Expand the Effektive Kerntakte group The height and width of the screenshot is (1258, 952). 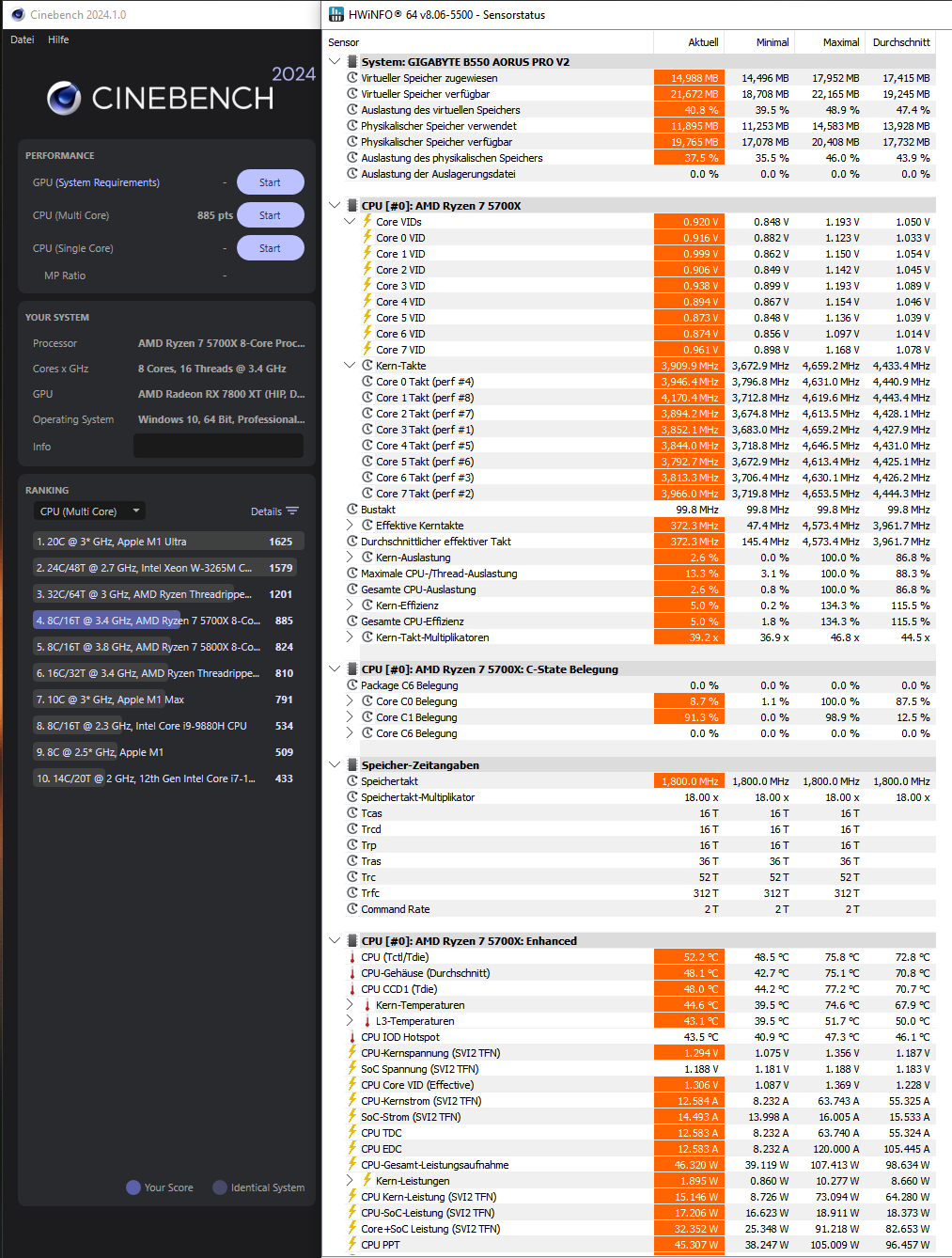tap(350, 526)
